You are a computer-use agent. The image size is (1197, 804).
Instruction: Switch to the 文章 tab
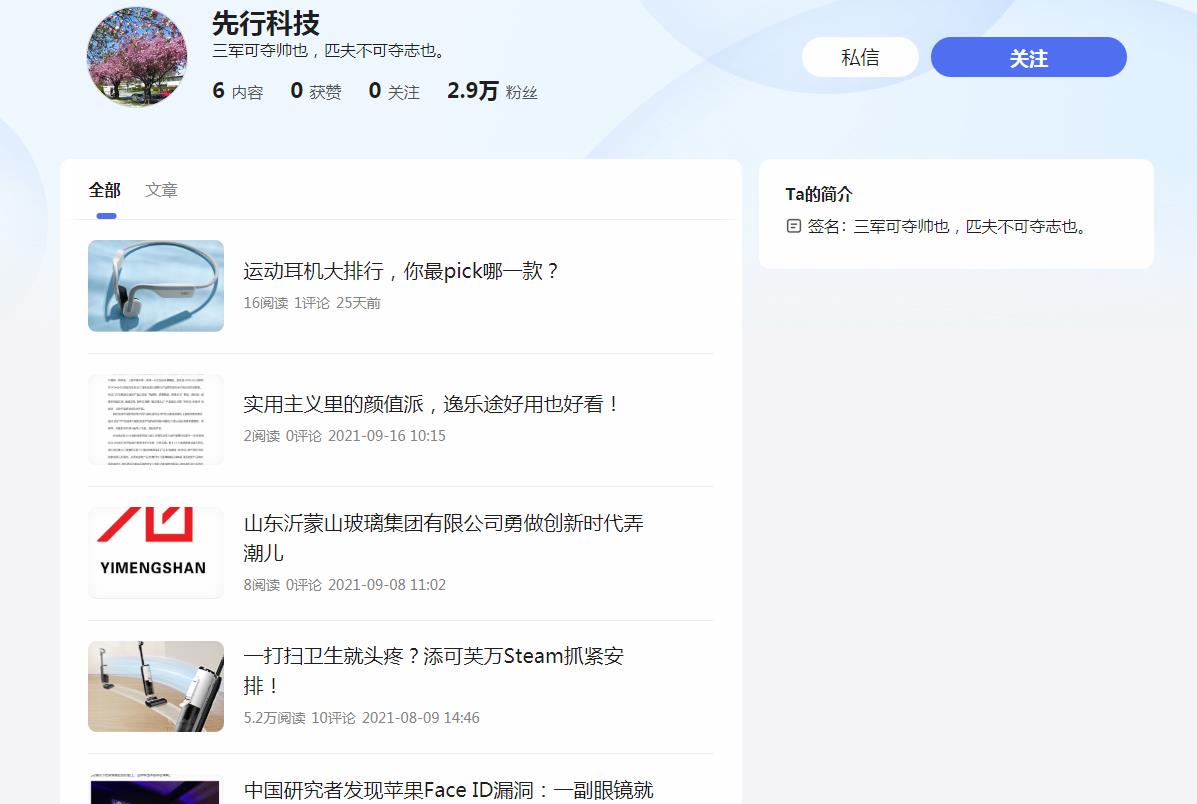tap(161, 190)
